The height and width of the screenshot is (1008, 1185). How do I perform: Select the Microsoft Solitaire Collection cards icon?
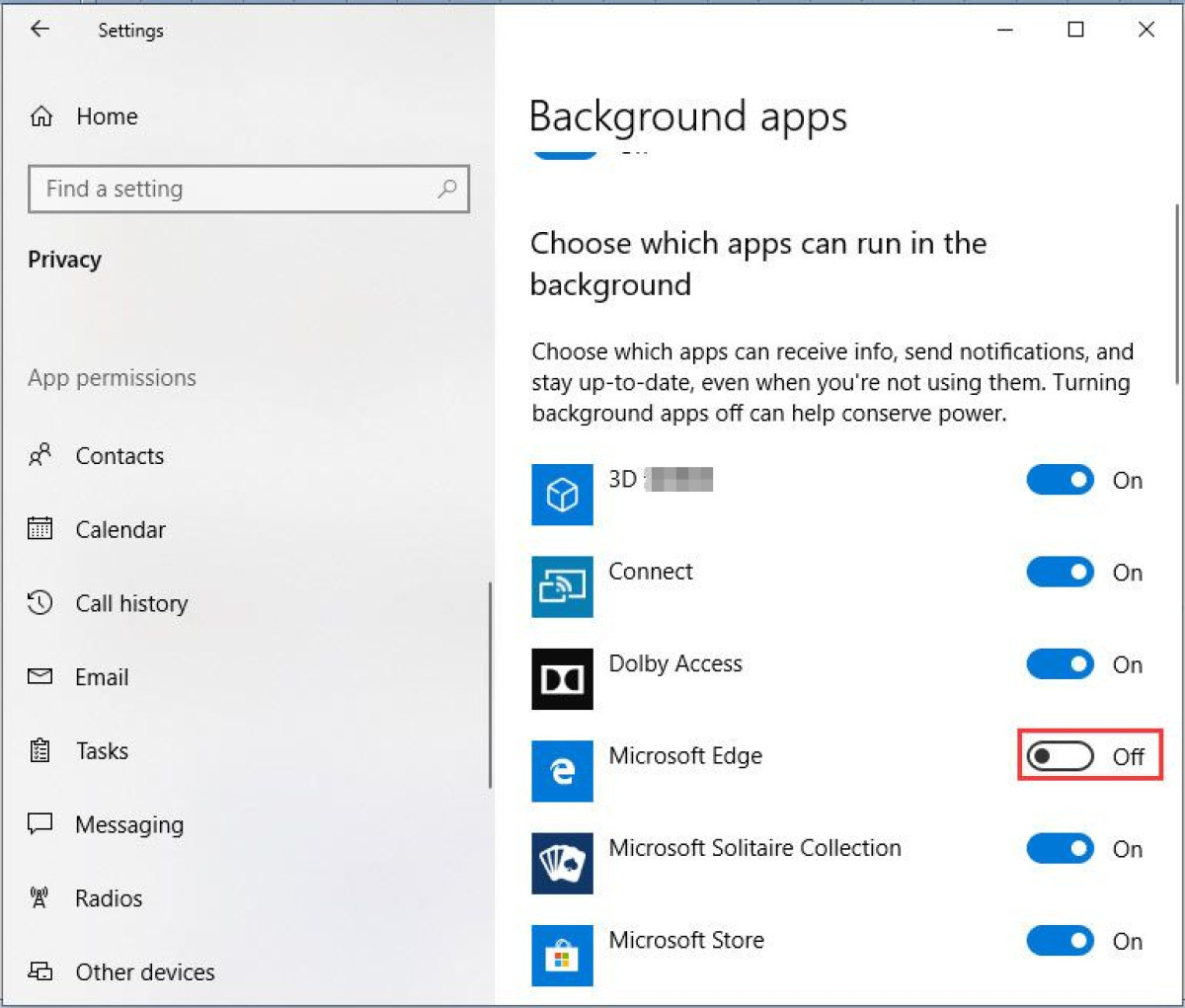coord(562,863)
